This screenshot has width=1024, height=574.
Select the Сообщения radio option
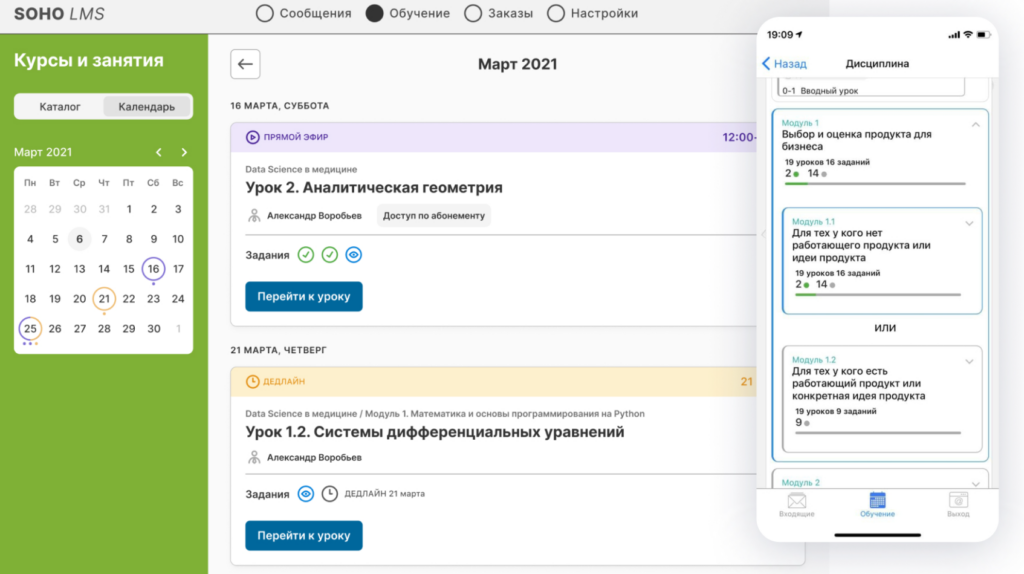point(264,13)
